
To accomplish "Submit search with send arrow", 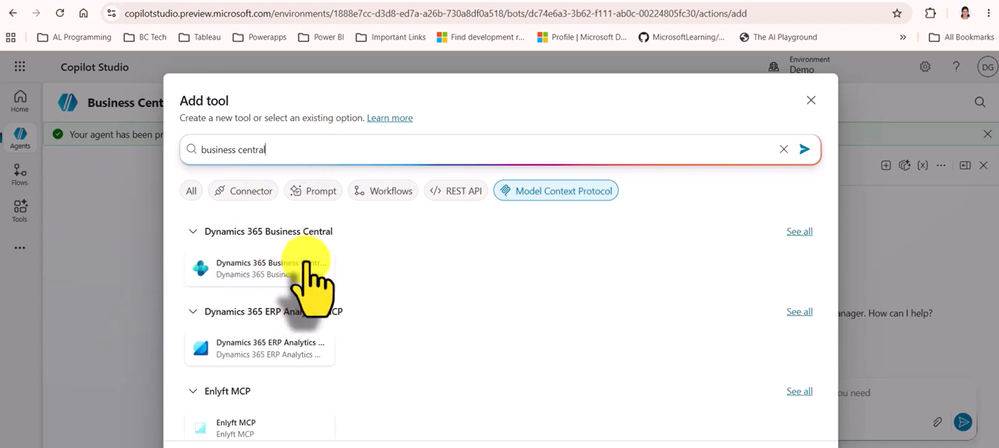I will point(805,149).
